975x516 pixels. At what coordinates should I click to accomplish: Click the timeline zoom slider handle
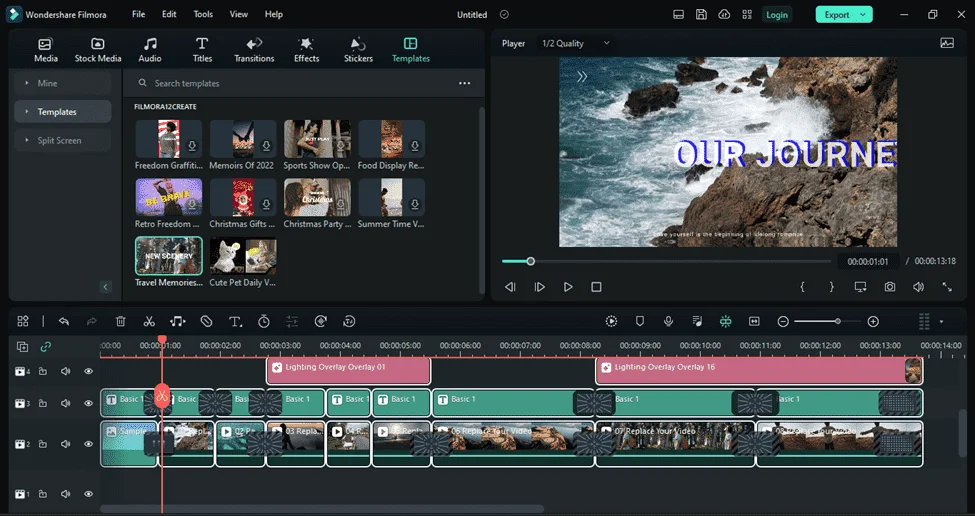tap(838, 321)
